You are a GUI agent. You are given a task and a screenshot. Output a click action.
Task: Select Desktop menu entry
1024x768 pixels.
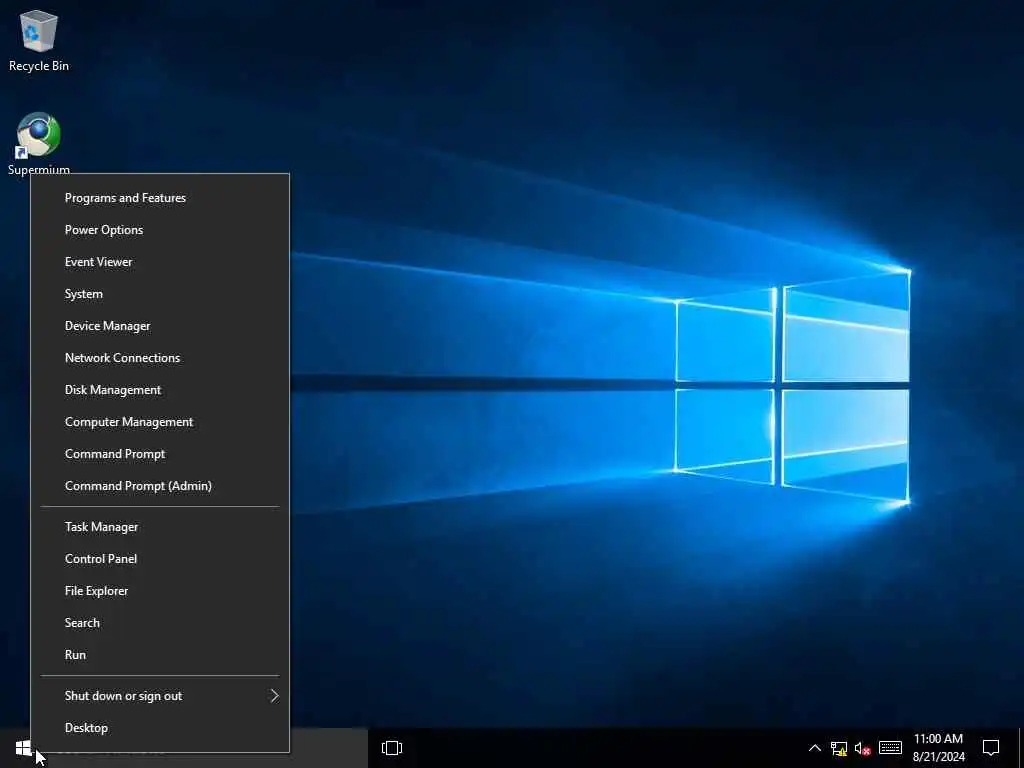160,728
